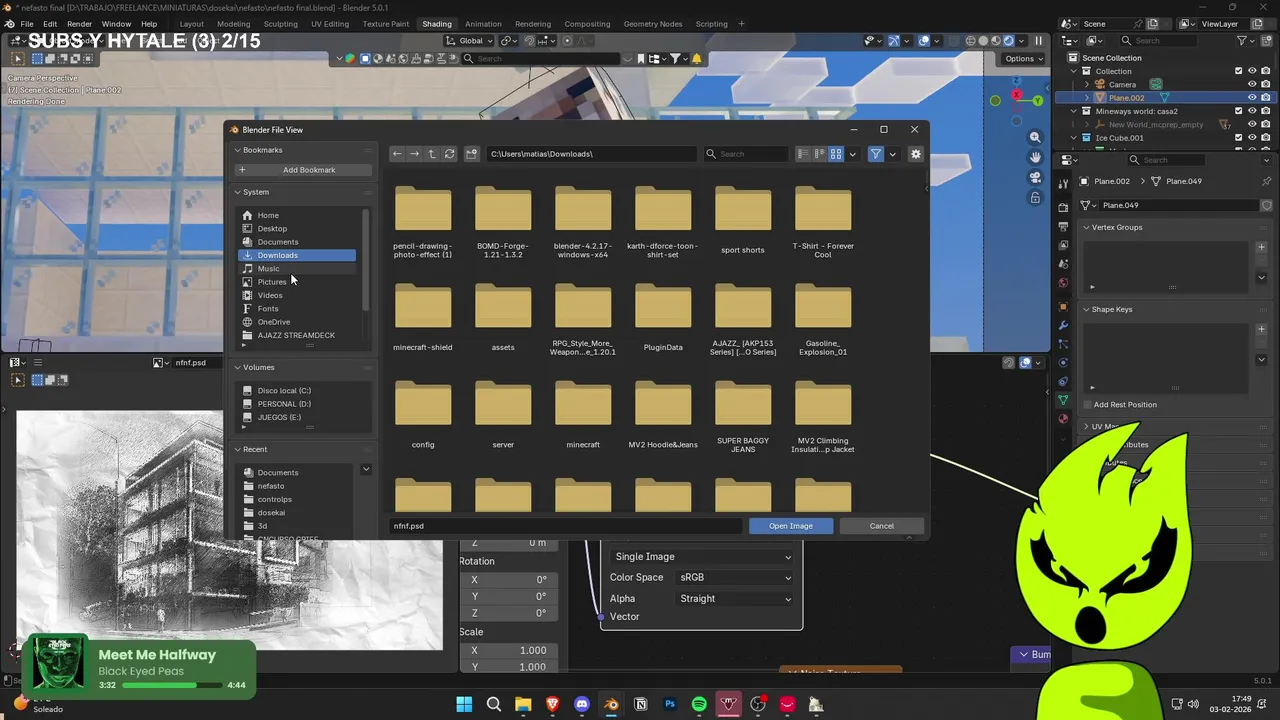Collapse the Bookmarks section
The width and height of the screenshot is (1280, 720).
pos(238,150)
